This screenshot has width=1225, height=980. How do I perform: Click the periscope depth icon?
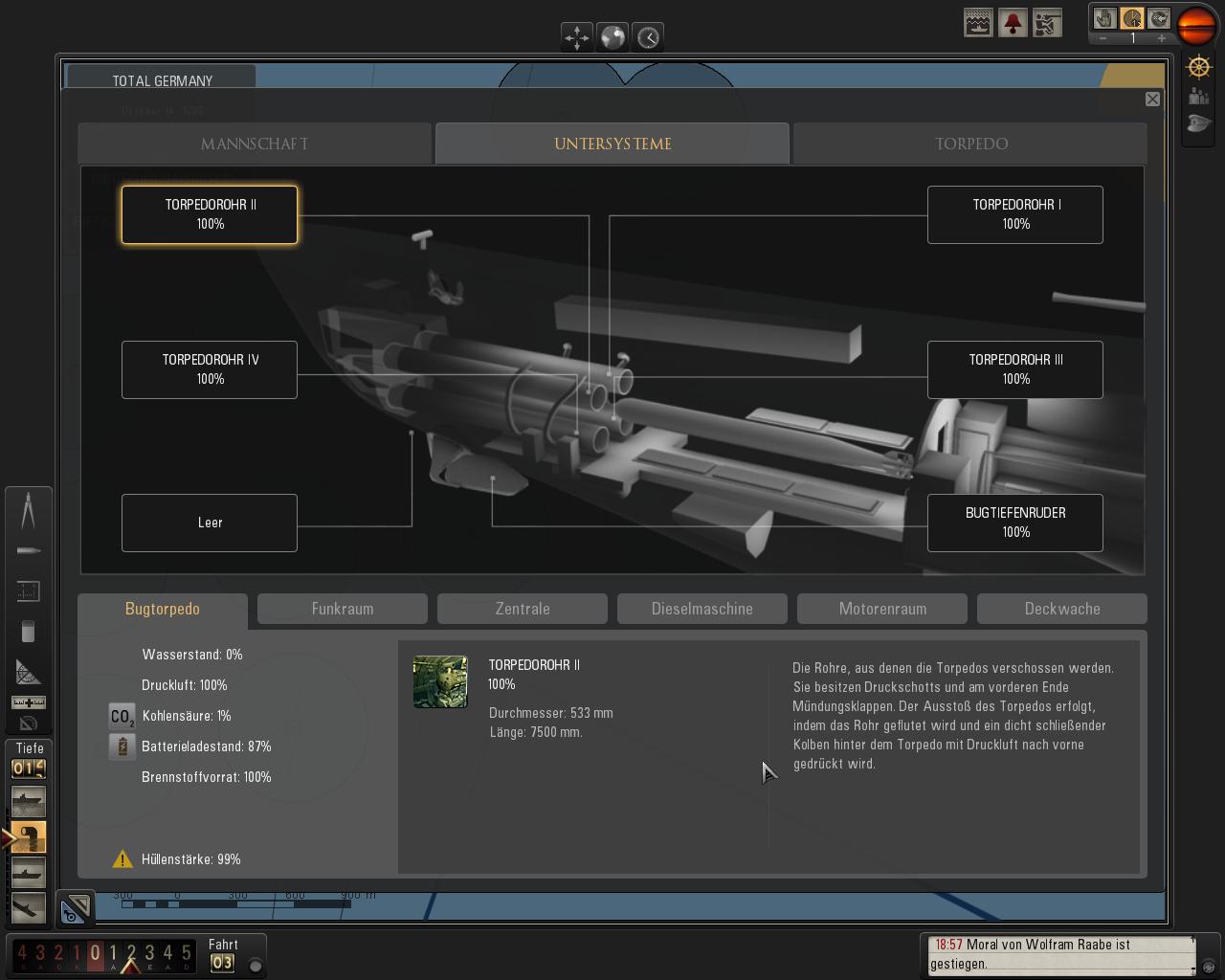pyautogui.click(x=28, y=873)
